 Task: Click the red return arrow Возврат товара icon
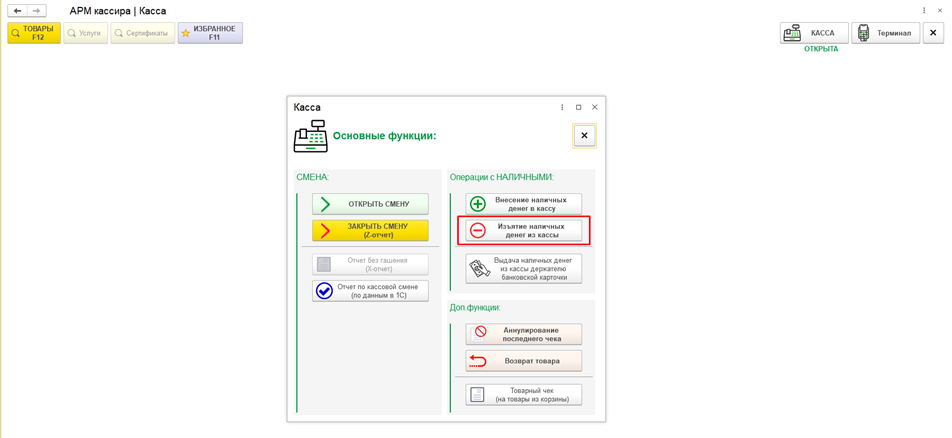[x=478, y=361]
